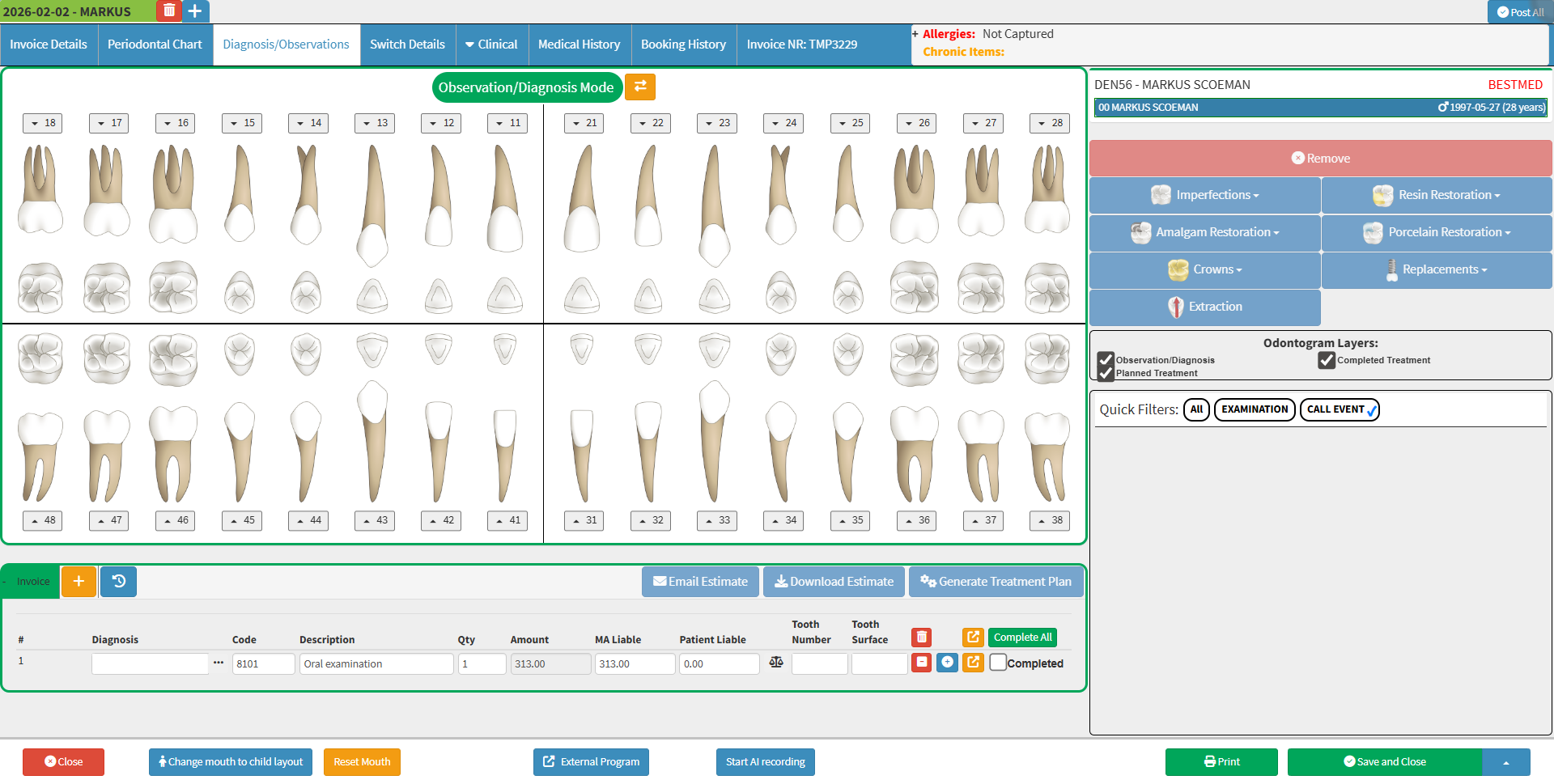Screen dimensions: 1554x784
Task: Open the tooth 18 dropdown
Action: point(43,123)
